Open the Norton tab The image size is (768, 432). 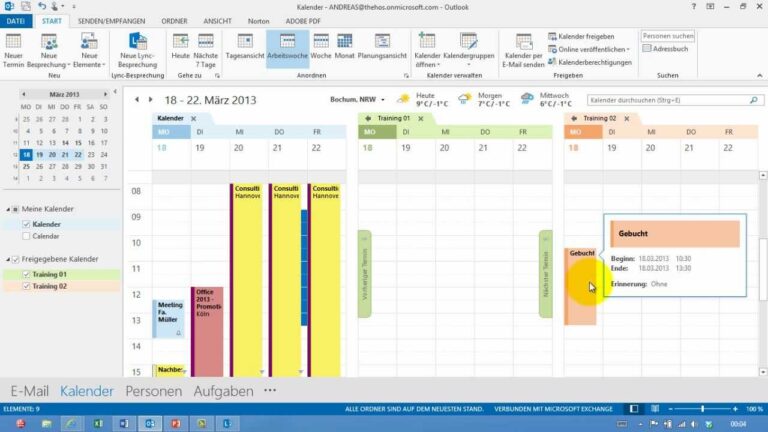258,21
